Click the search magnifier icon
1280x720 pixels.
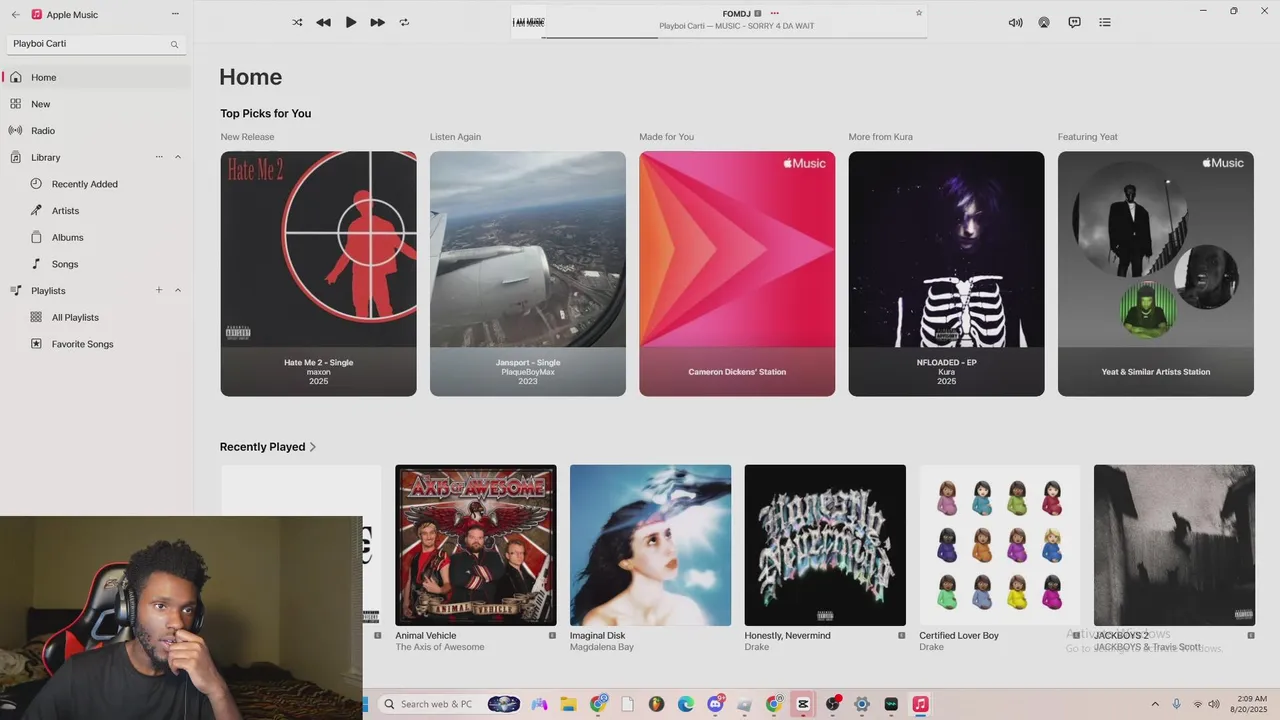(174, 44)
